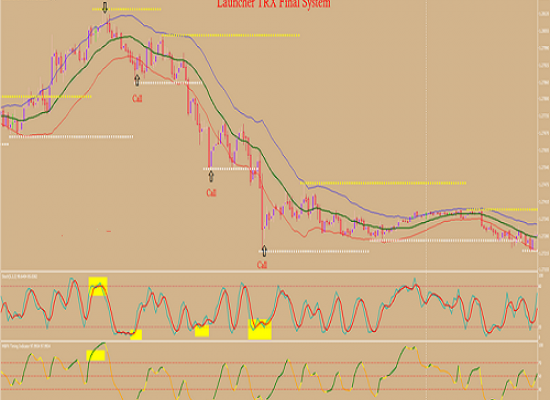This screenshot has width=550, height=400.
Task: Click the small yellow box at the first stochastic oversold low
Action: [x=136, y=335]
